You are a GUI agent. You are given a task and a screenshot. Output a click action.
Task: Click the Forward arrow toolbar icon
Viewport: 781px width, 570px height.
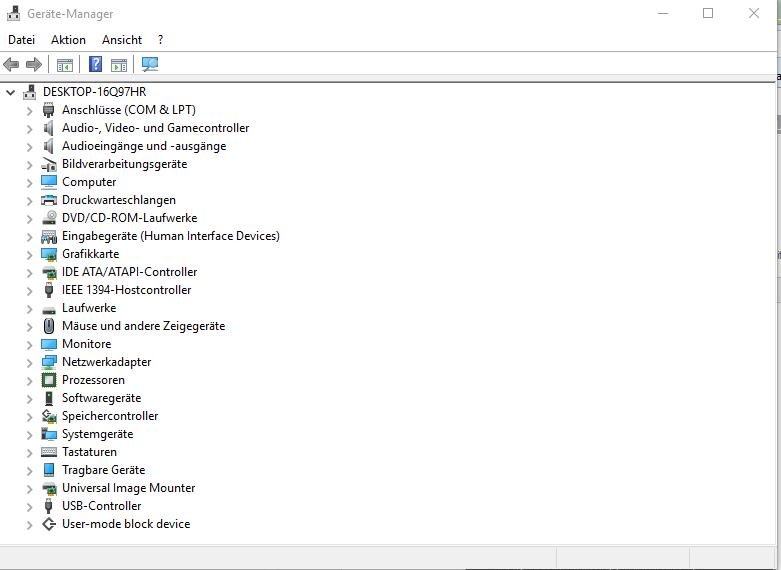[34, 64]
